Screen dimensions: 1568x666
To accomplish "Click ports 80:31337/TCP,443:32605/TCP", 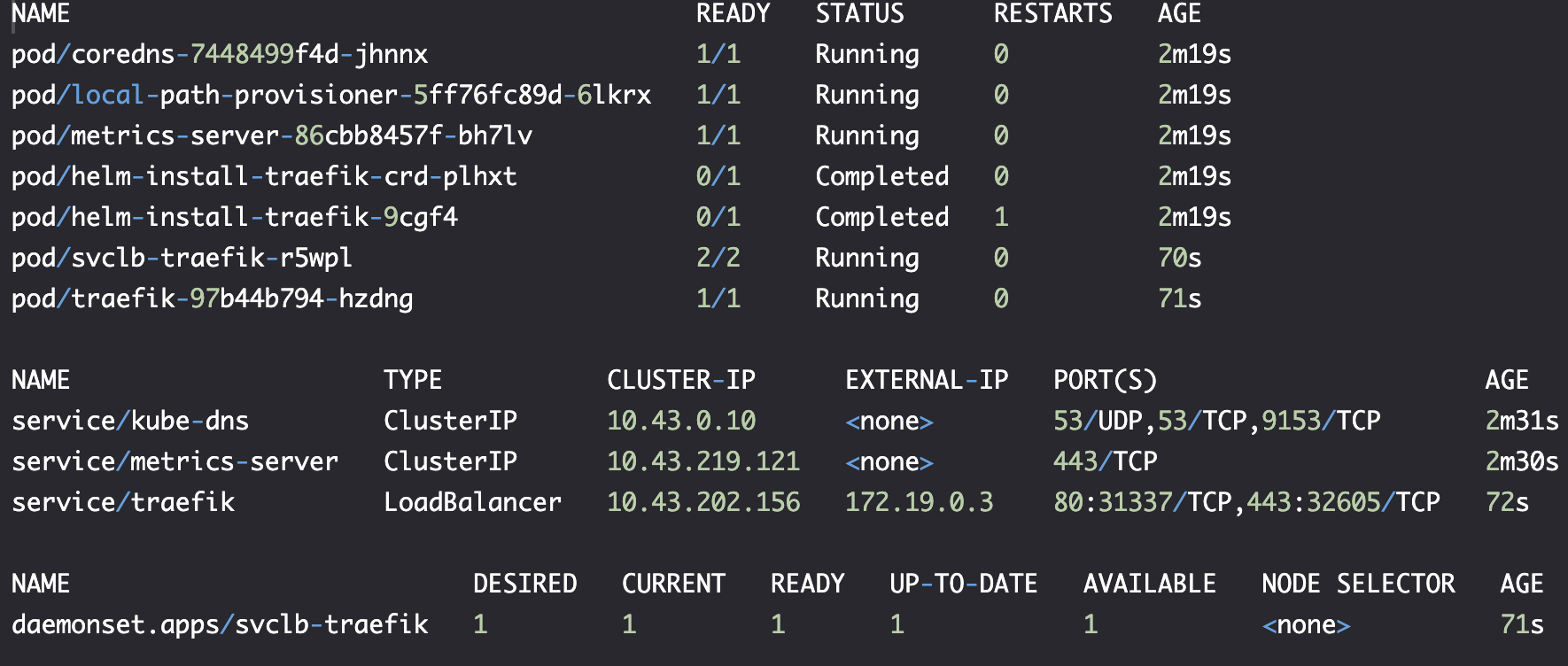I will 1246,503.
